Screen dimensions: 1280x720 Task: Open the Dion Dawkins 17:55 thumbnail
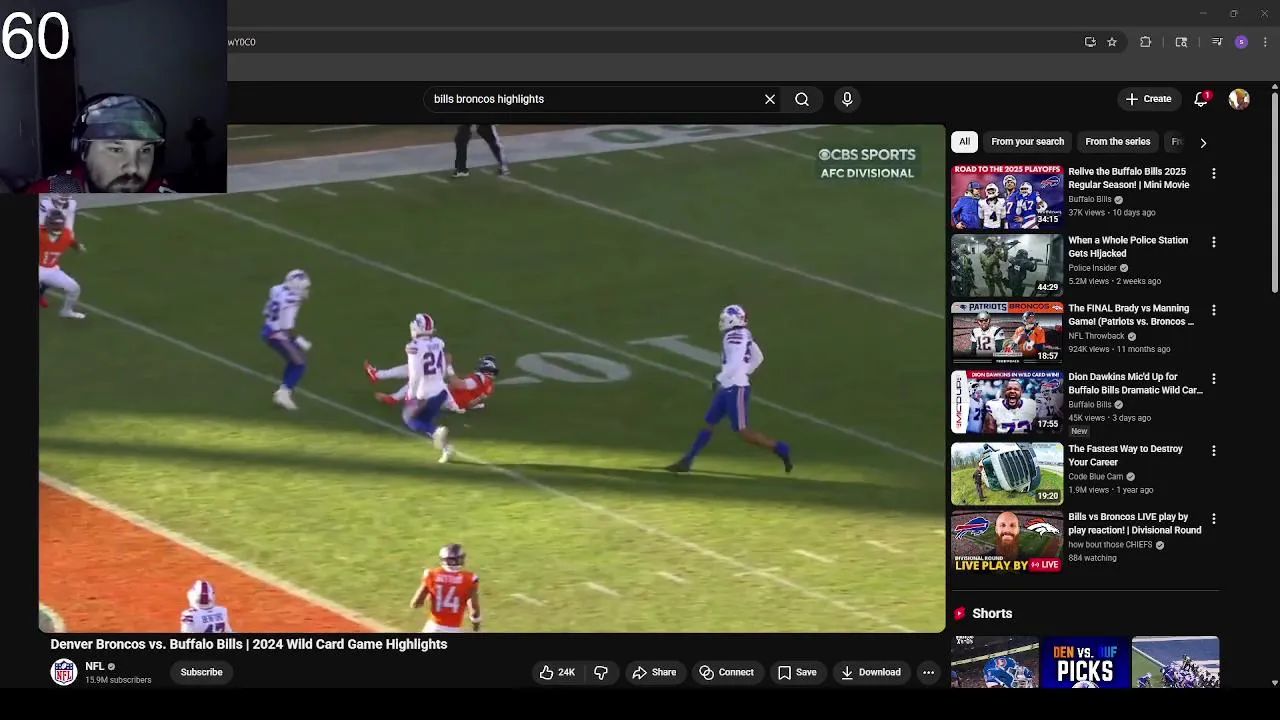(x=1006, y=401)
